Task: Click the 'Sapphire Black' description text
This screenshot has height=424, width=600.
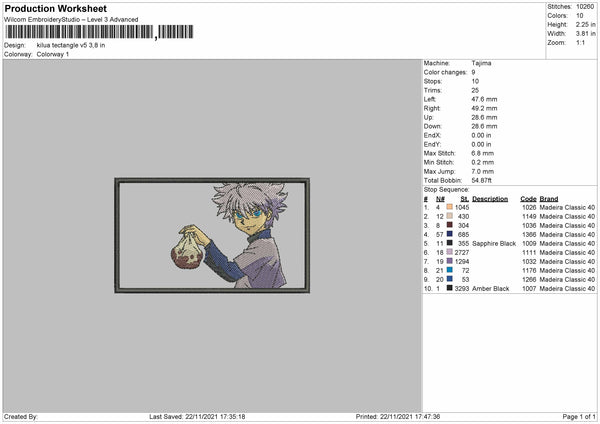Action: point(494,243)
